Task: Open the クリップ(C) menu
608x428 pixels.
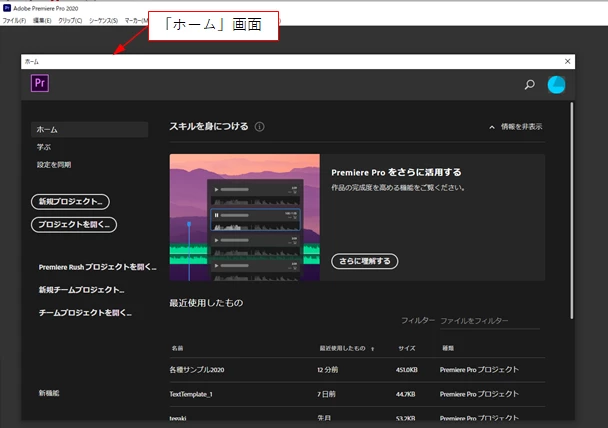Action: (x=70, y=21)
